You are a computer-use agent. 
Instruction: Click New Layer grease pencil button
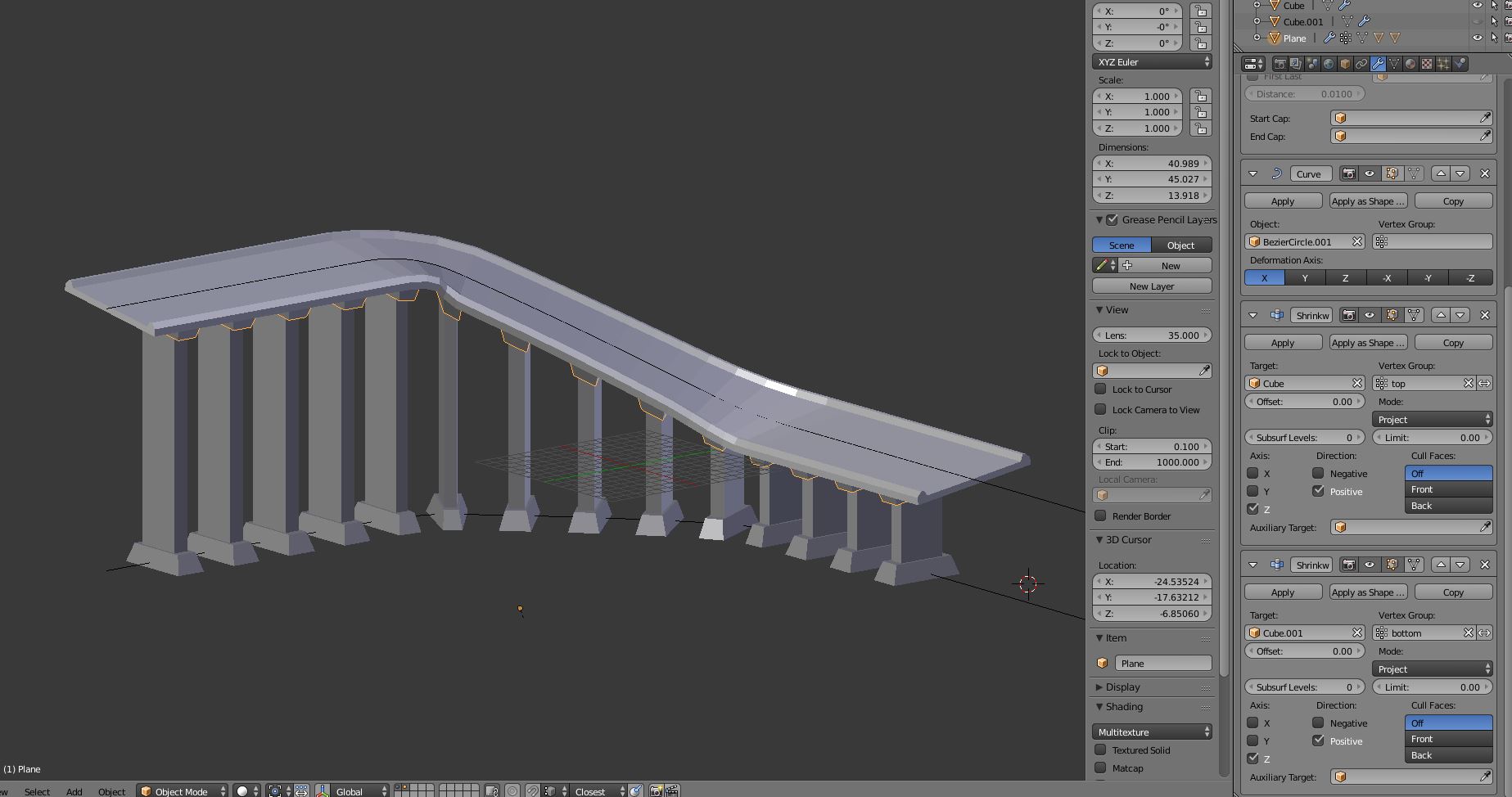tap(1152, 286)
